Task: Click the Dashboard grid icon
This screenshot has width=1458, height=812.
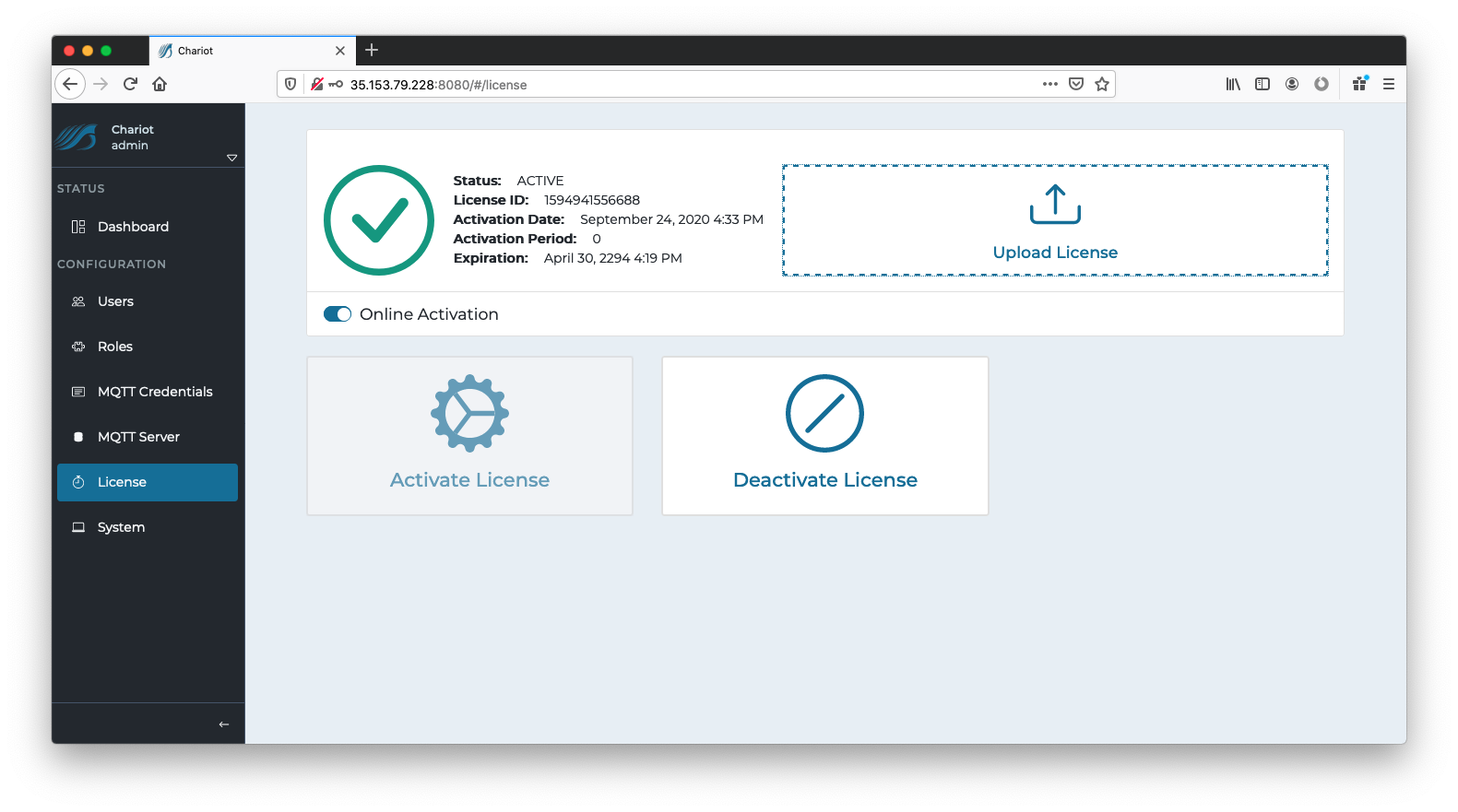Action: pos(78,227)
